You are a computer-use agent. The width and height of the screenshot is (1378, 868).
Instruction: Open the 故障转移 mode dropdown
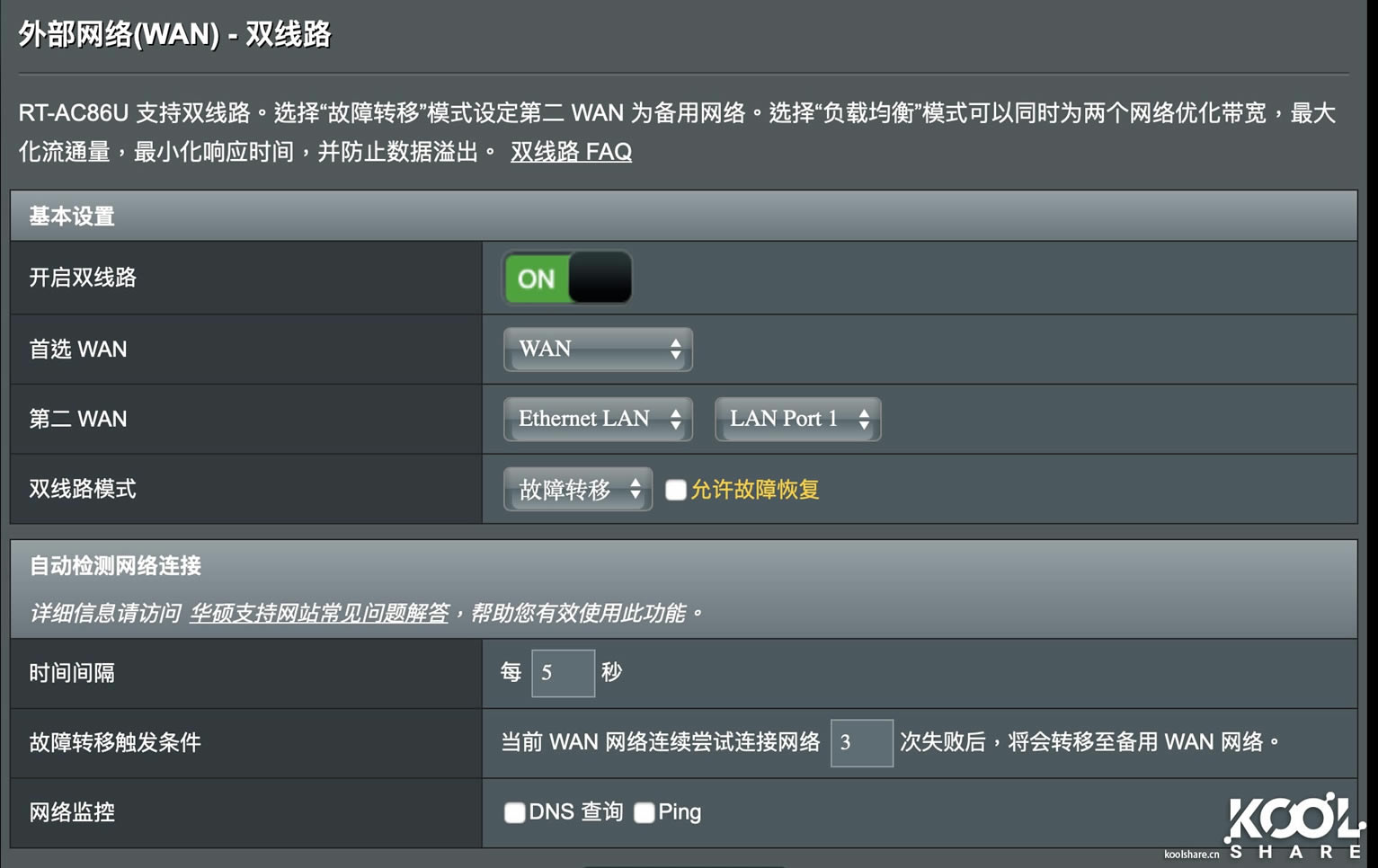578,489
